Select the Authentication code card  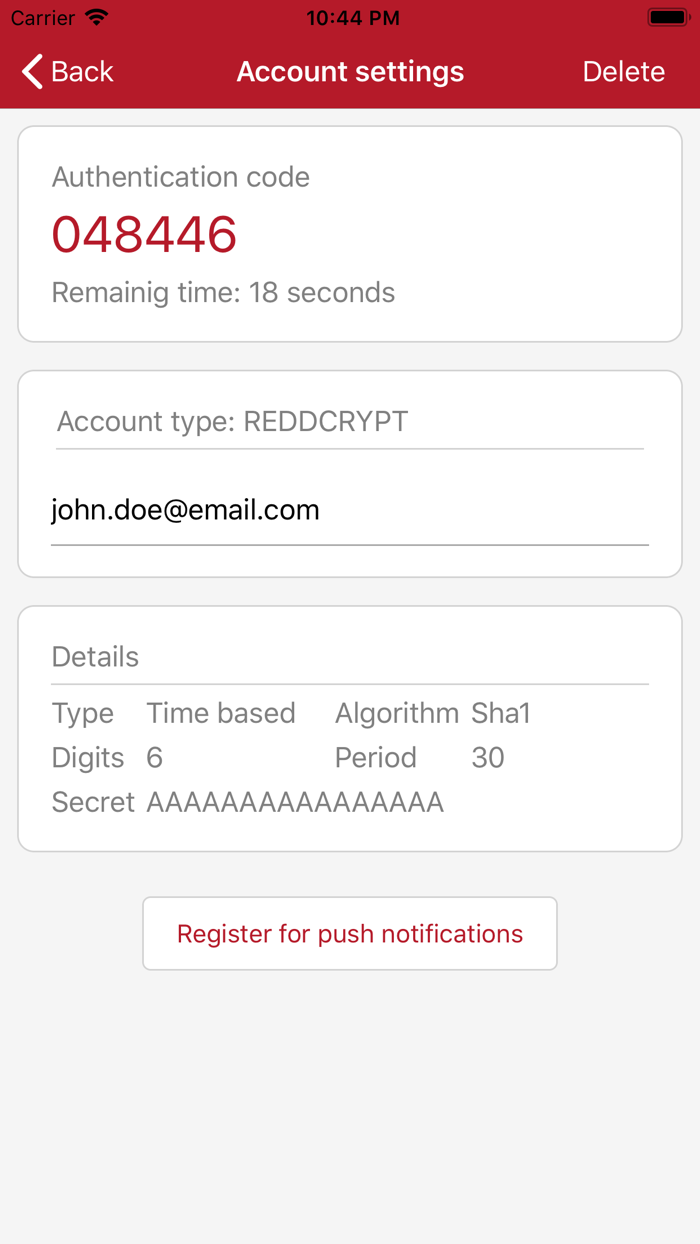click(350, 232)
